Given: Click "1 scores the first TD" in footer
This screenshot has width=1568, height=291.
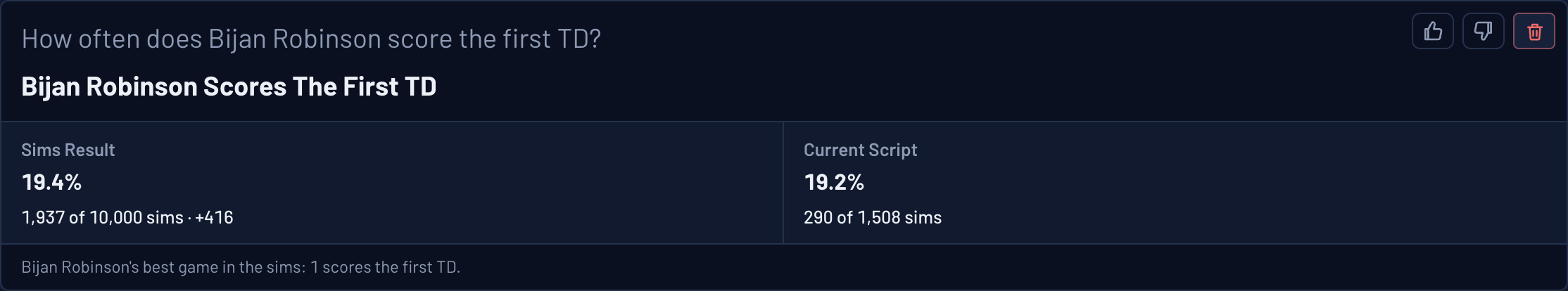Looking at the screenshot, I should point(384,267).
